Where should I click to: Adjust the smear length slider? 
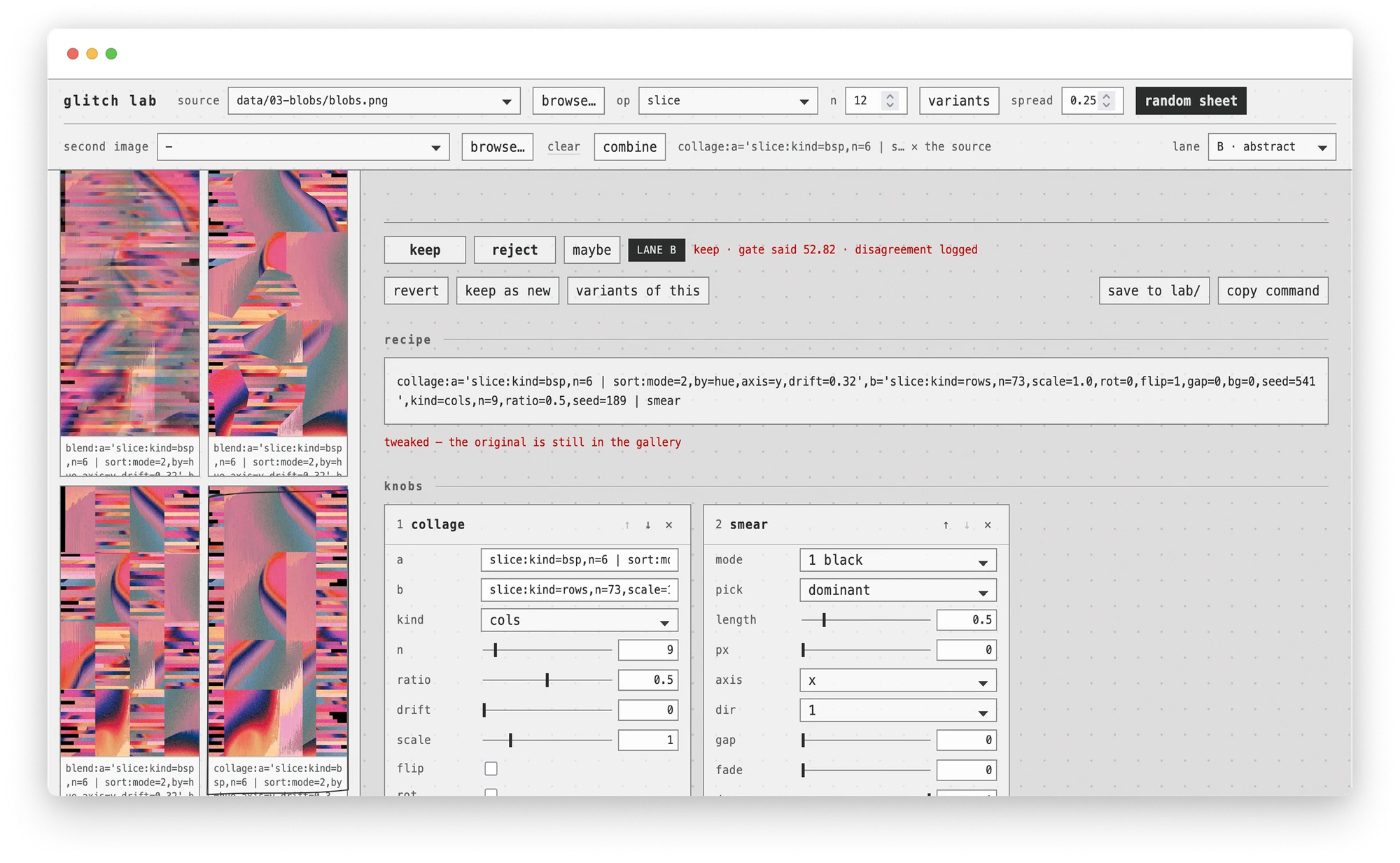click(866, 620)
